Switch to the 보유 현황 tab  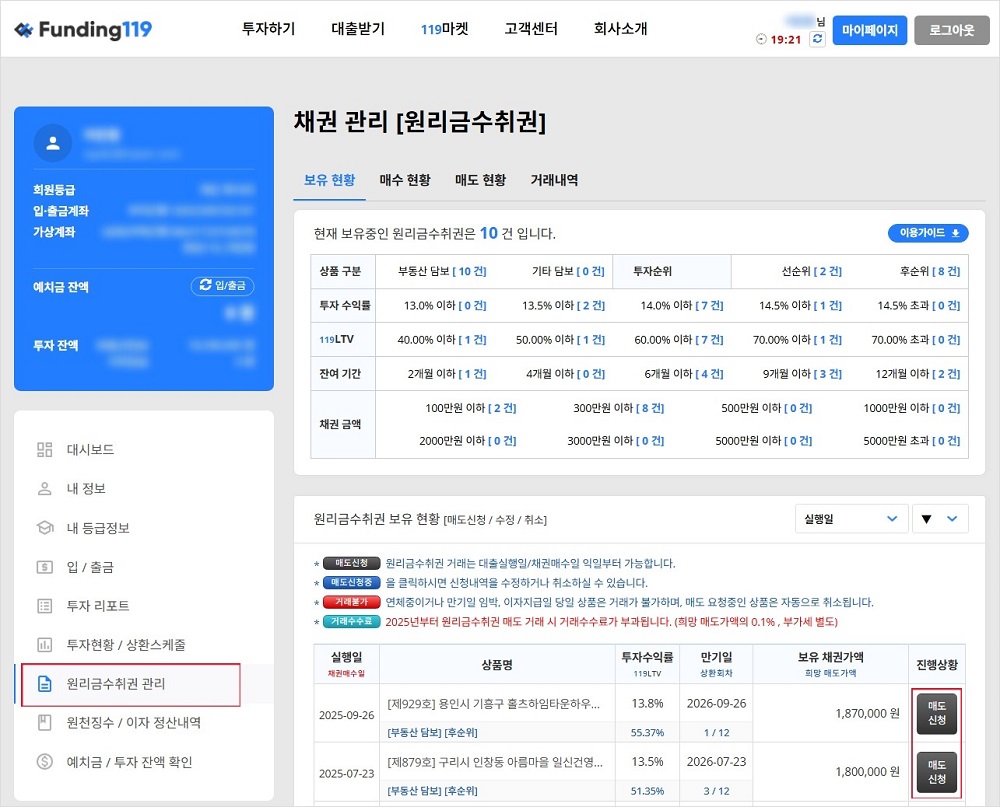click(329, 181)
